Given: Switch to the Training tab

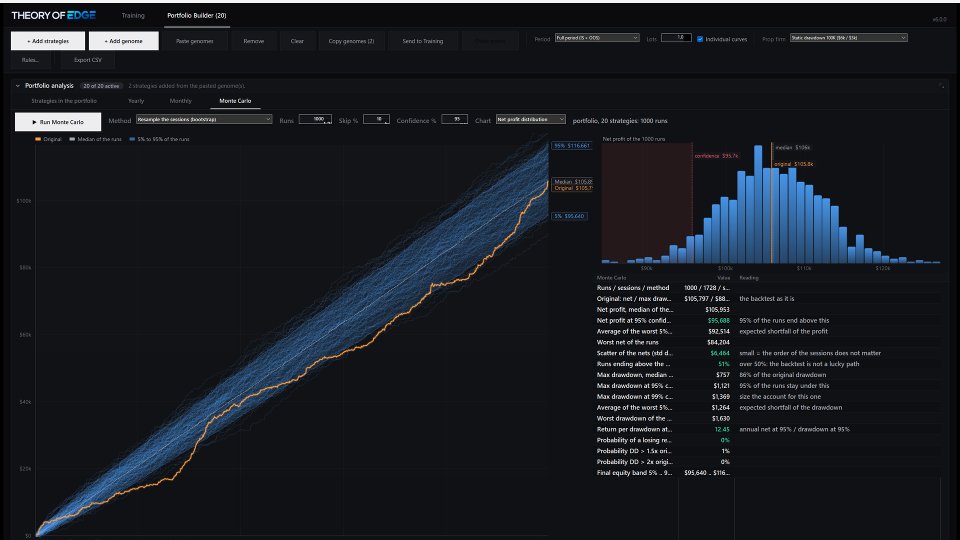Looking at the screenshot, I should coord(133,15).
